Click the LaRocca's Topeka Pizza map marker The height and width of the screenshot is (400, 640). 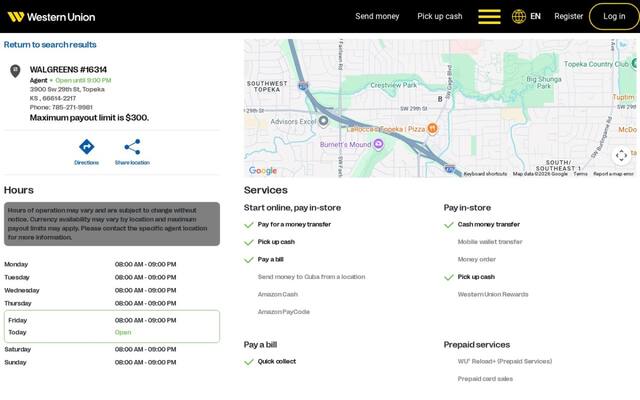432,129
